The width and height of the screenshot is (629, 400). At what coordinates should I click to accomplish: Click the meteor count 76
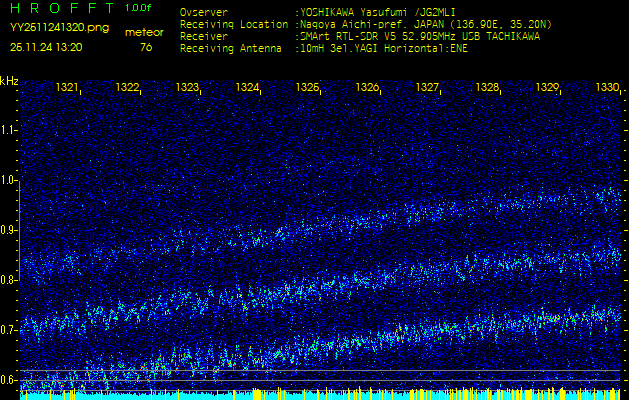tap(146, 47)
